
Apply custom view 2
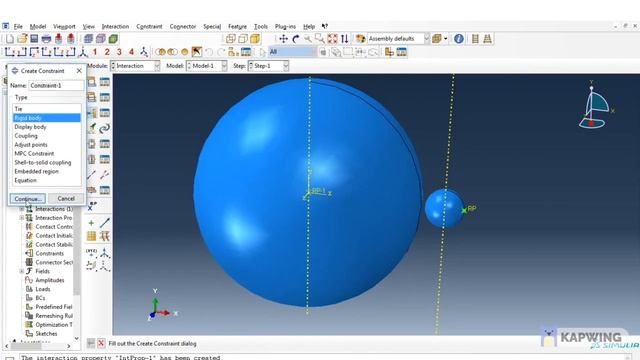point(107,52)
